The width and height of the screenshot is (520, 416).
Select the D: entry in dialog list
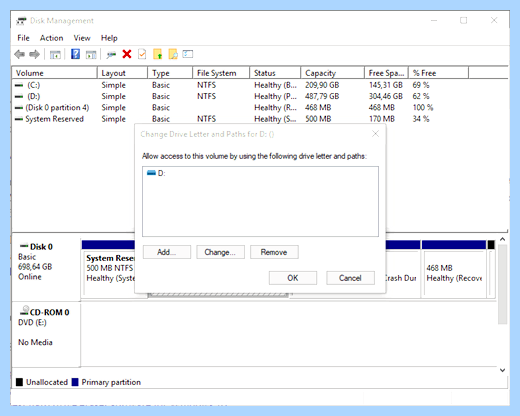coord(156,173)
